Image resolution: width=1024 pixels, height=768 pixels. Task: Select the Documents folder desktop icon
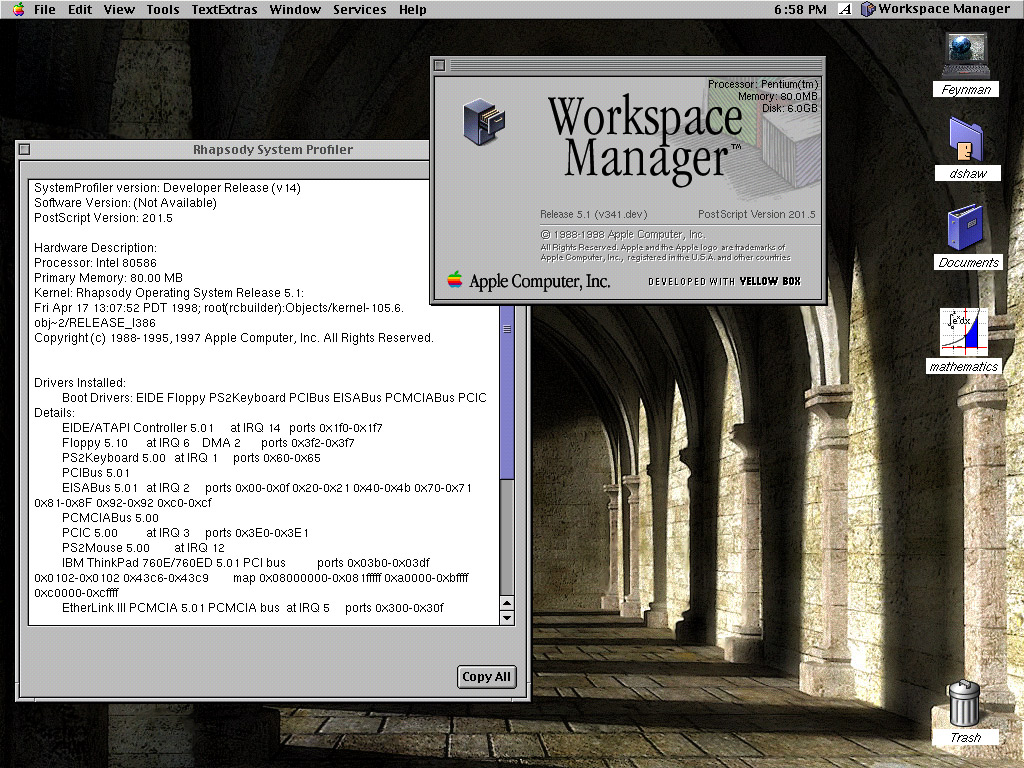pos(968,236)
